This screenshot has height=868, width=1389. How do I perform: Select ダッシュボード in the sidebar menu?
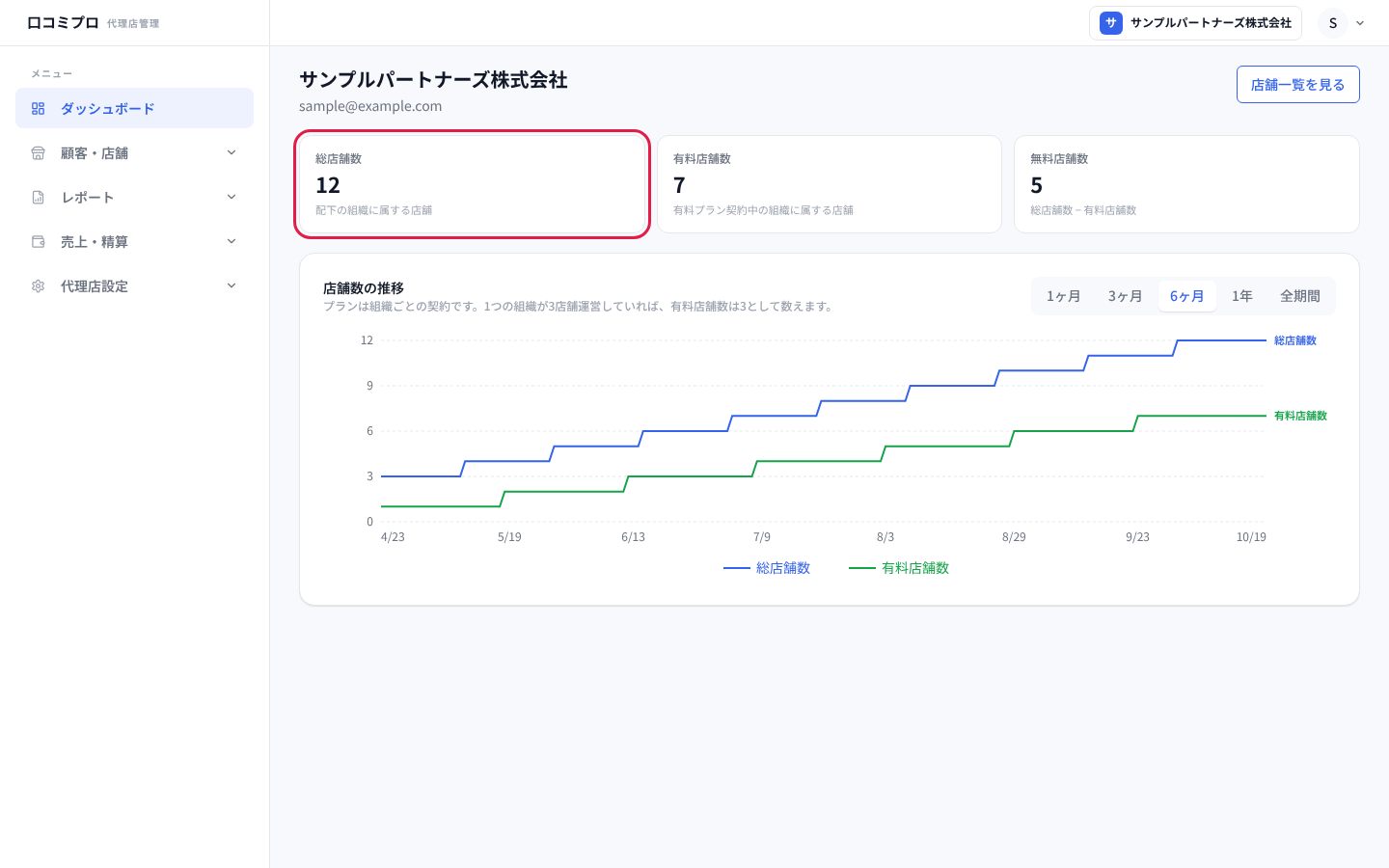pos(134,108)
